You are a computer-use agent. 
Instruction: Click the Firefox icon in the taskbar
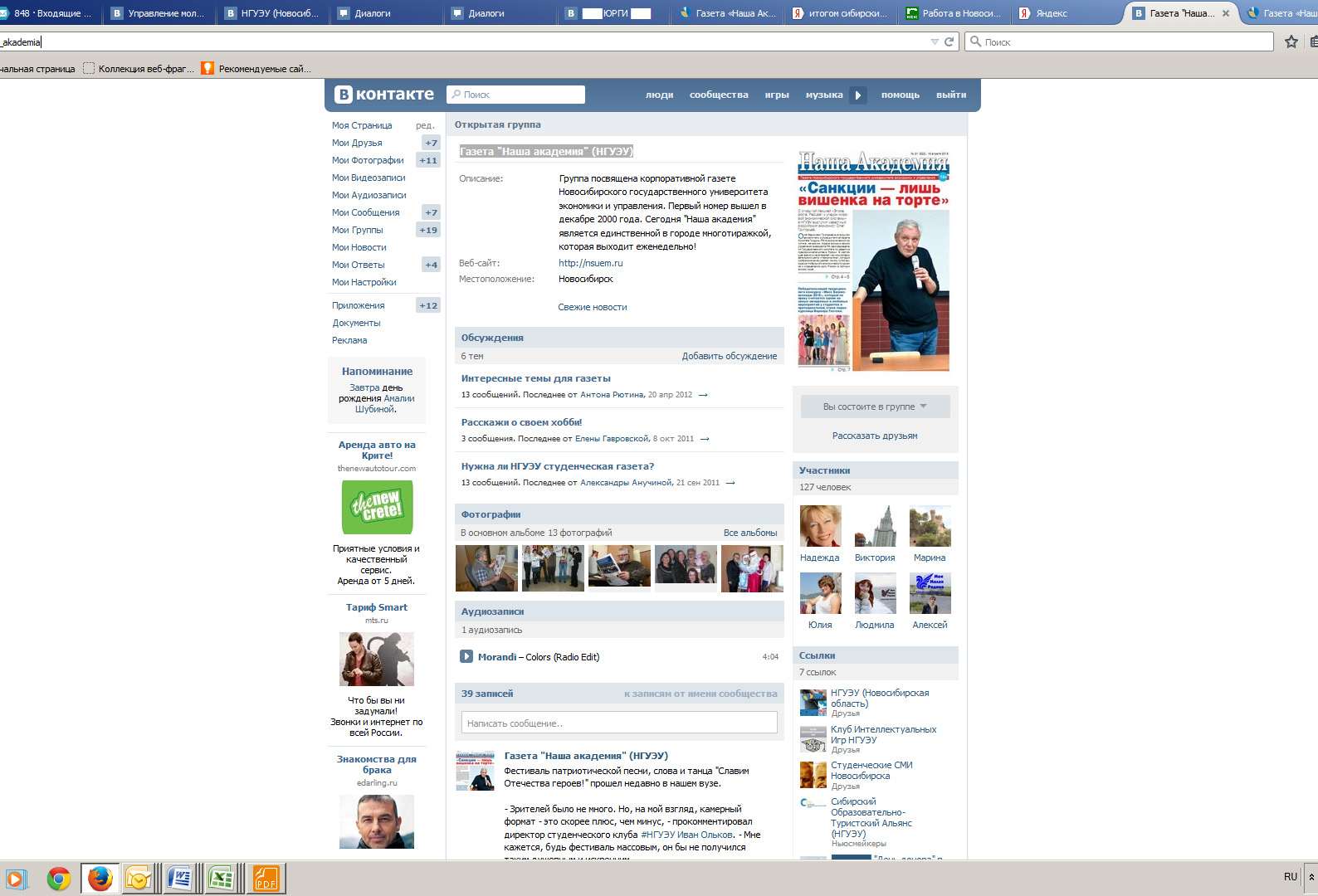point(100,879)
